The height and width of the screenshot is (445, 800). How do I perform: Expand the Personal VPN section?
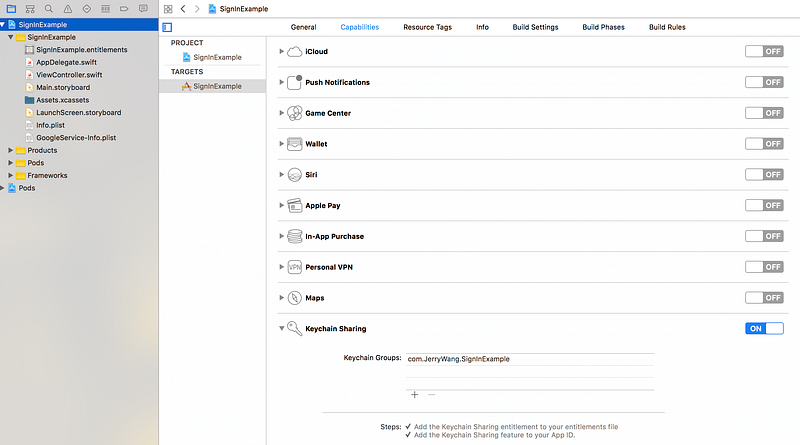[281, 267]
